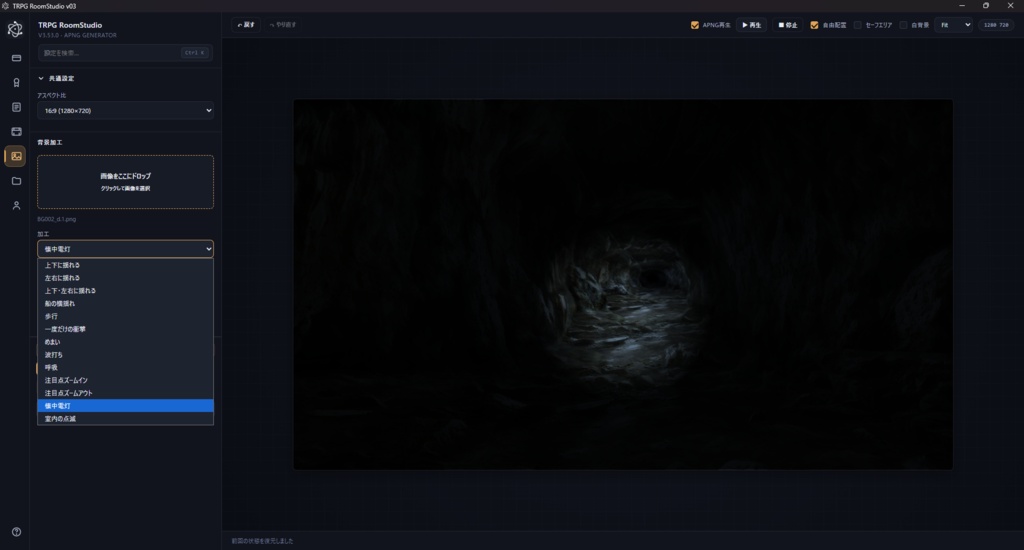Choose 歩行 option

pos(125,316)
